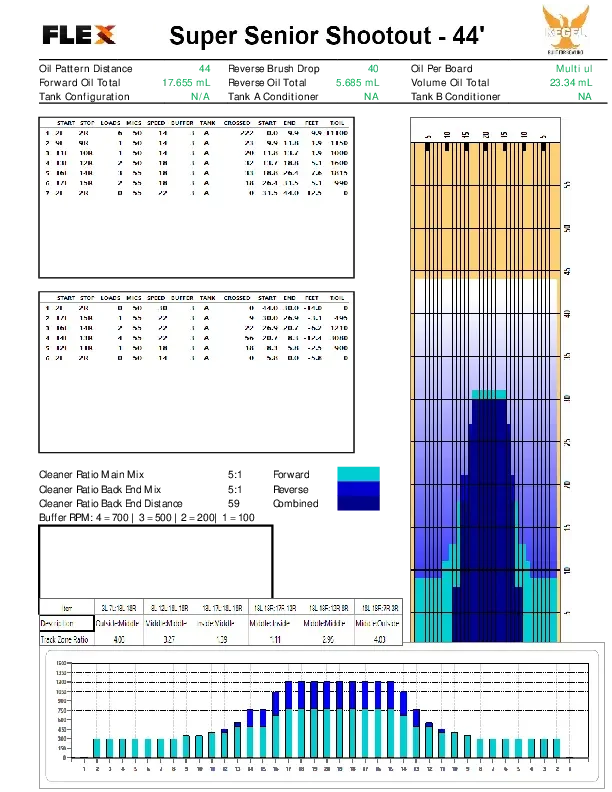Select the Track Zone Ratio value 4.03
The image size is (612, 792).
point(379,639)
